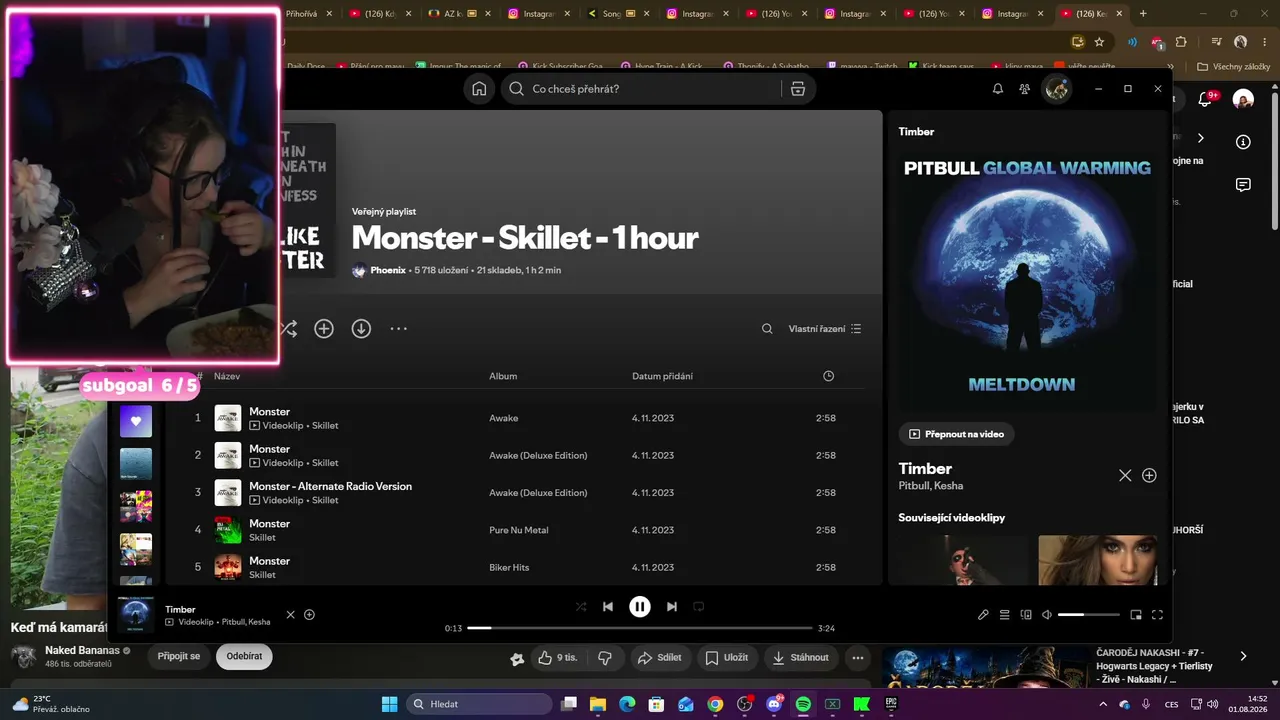Toggle playlist shuffle beside the add button
The height and width of the screenshot is (720, 1280).
(x=289, y=328)
